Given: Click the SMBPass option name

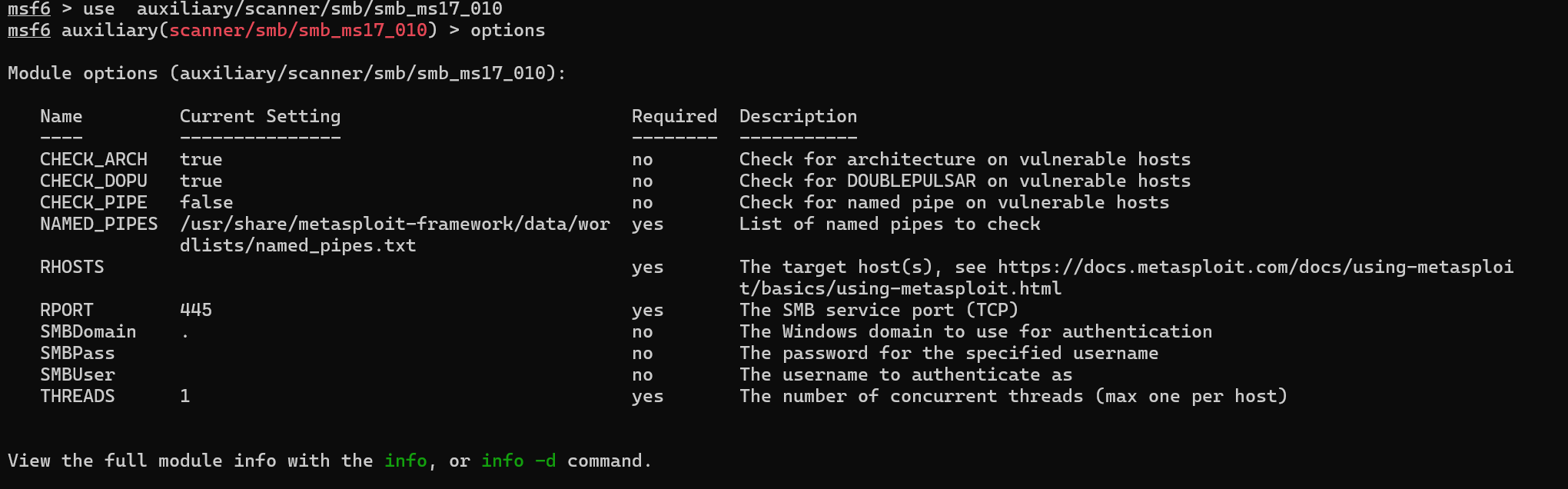Looking at the screenshot, I should [x=77, y=354].
